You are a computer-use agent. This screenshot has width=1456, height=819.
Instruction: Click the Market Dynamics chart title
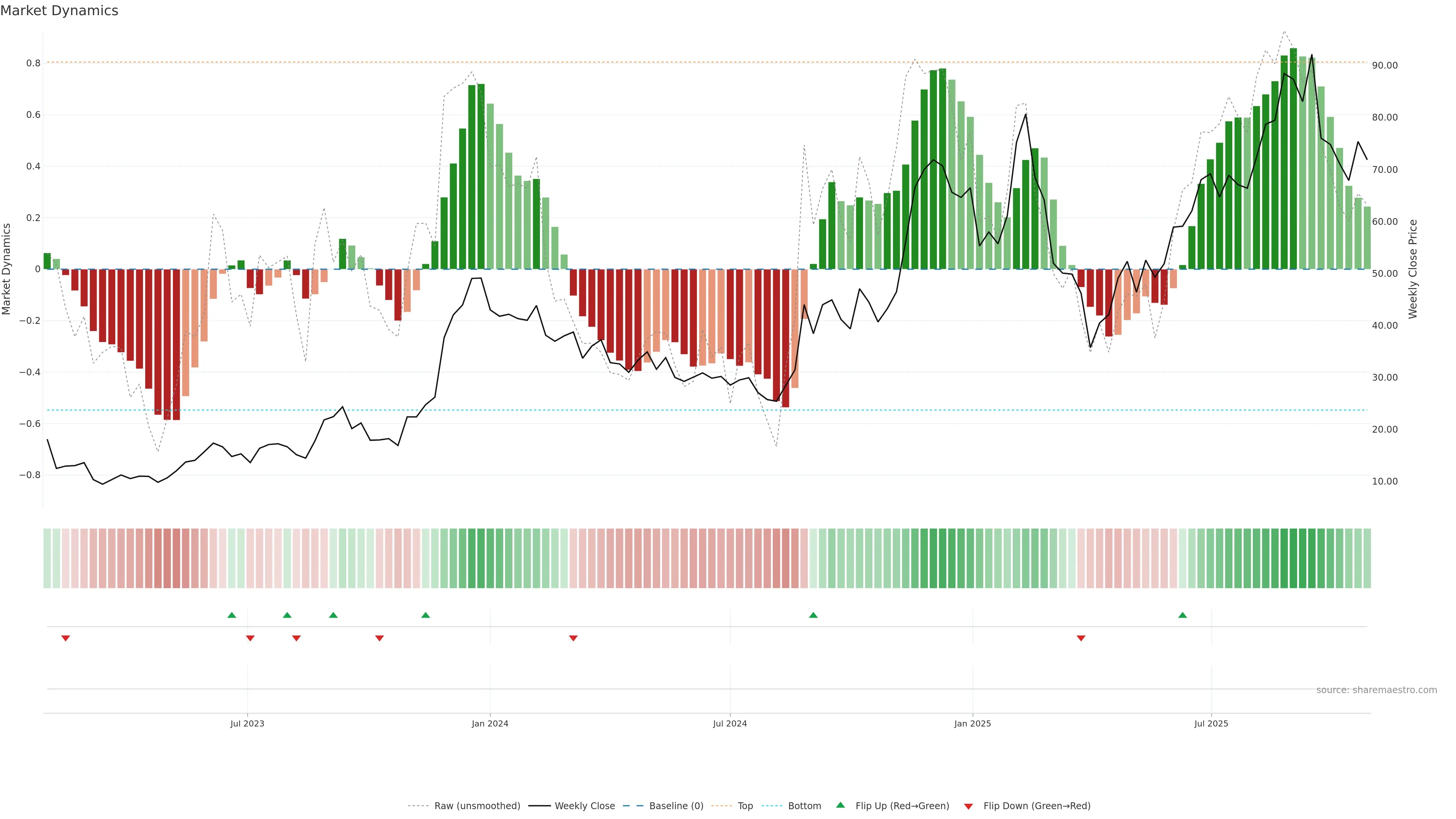tap(60, 11)
